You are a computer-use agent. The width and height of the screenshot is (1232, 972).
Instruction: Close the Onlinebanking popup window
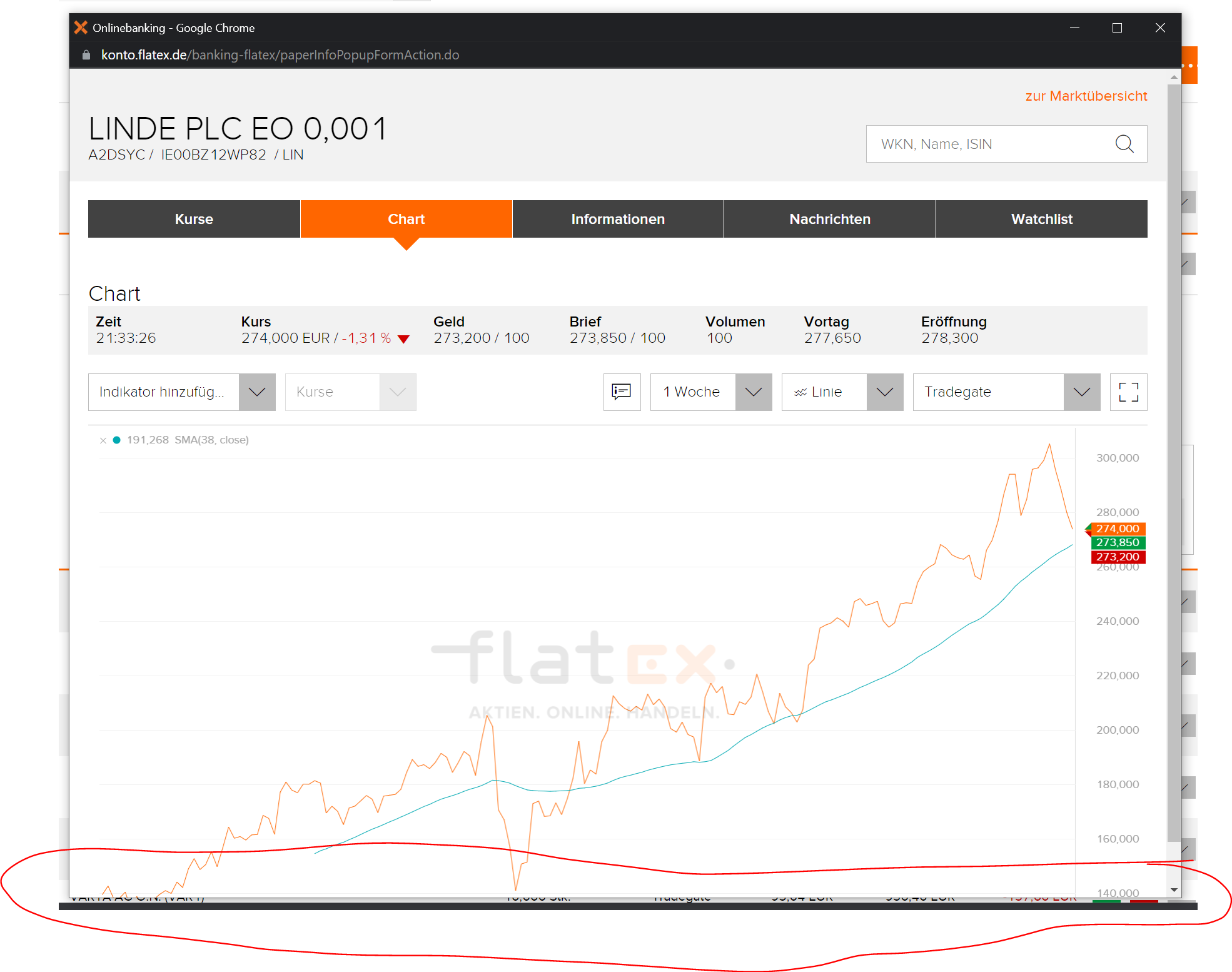1160,28
